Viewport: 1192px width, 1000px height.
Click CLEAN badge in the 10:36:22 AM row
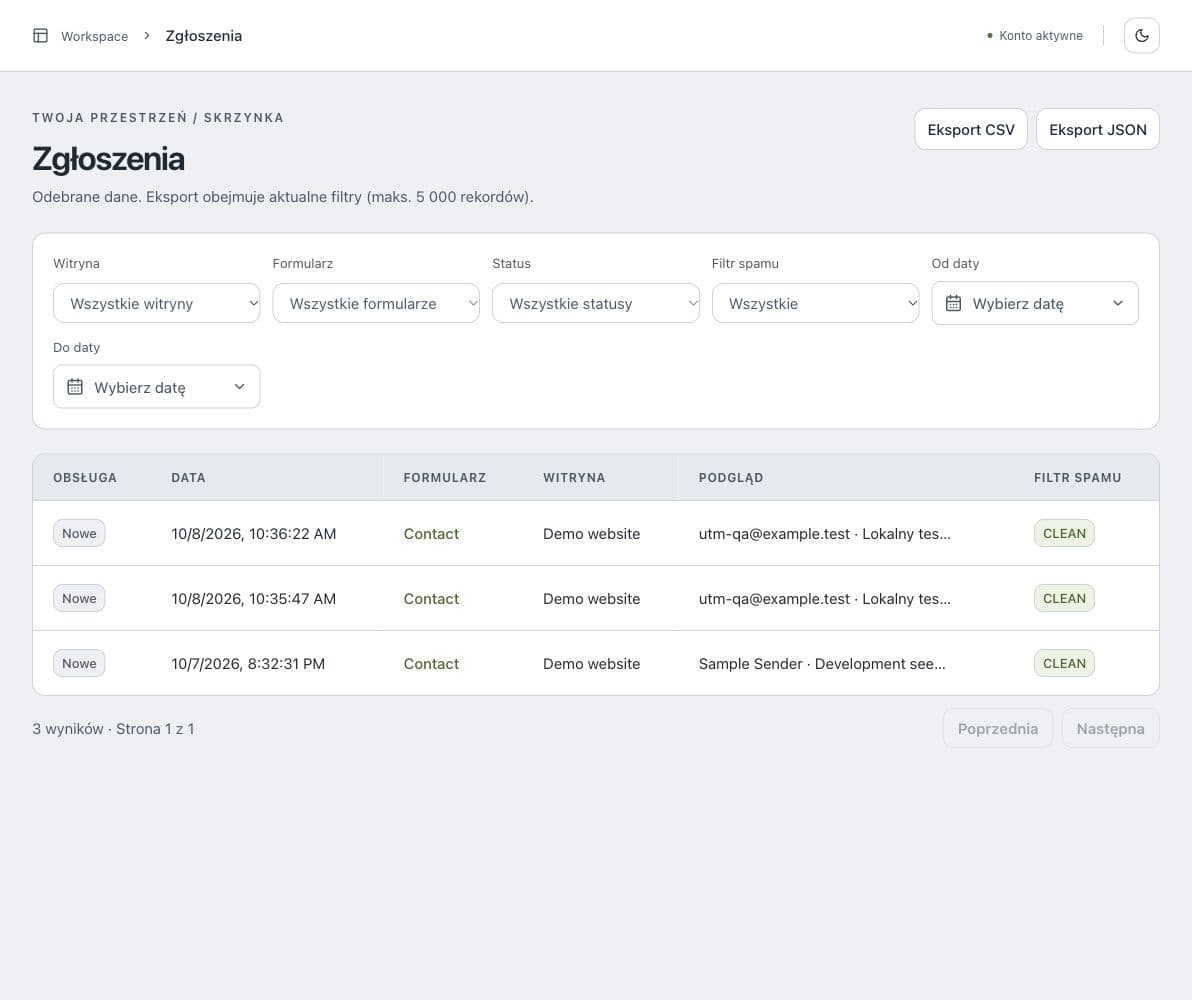click(1064, 534)
